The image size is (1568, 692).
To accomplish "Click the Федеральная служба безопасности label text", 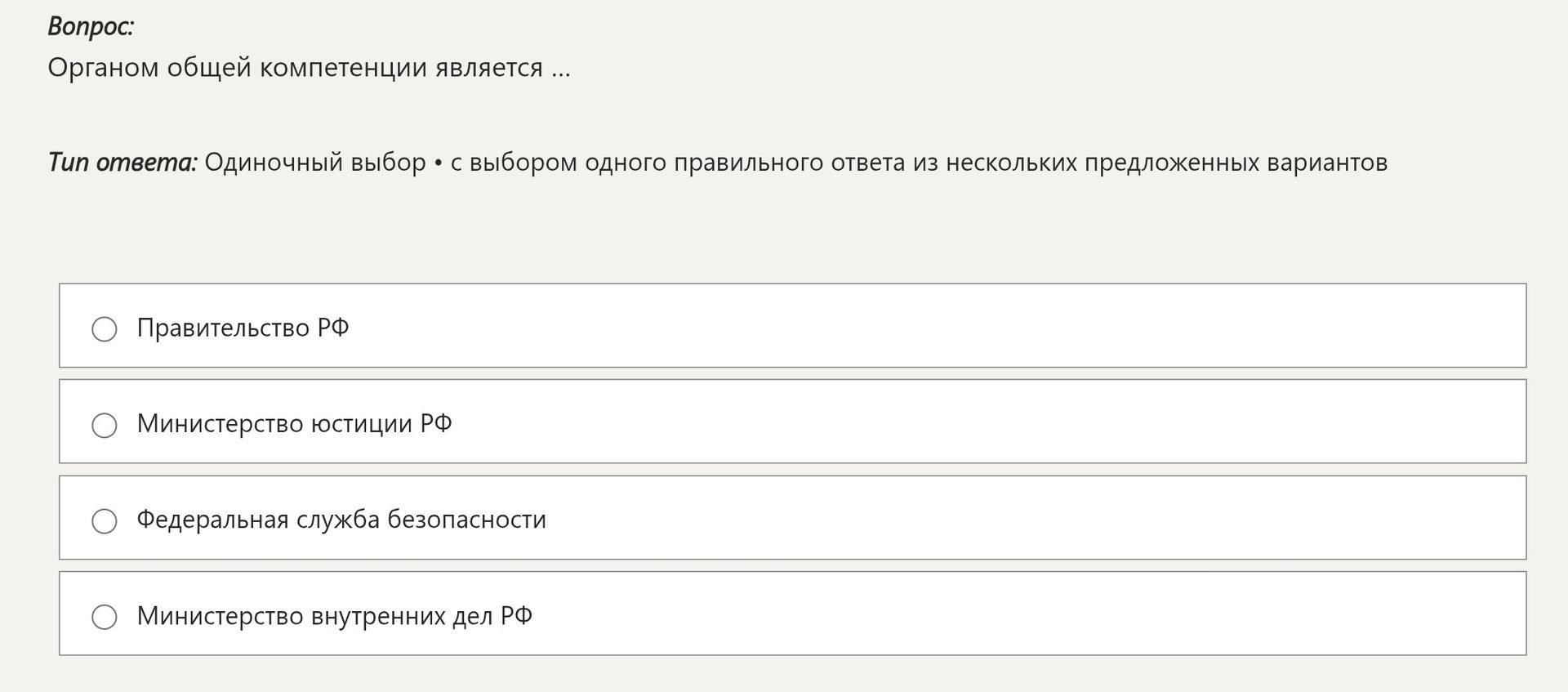I will coord(341,520).
